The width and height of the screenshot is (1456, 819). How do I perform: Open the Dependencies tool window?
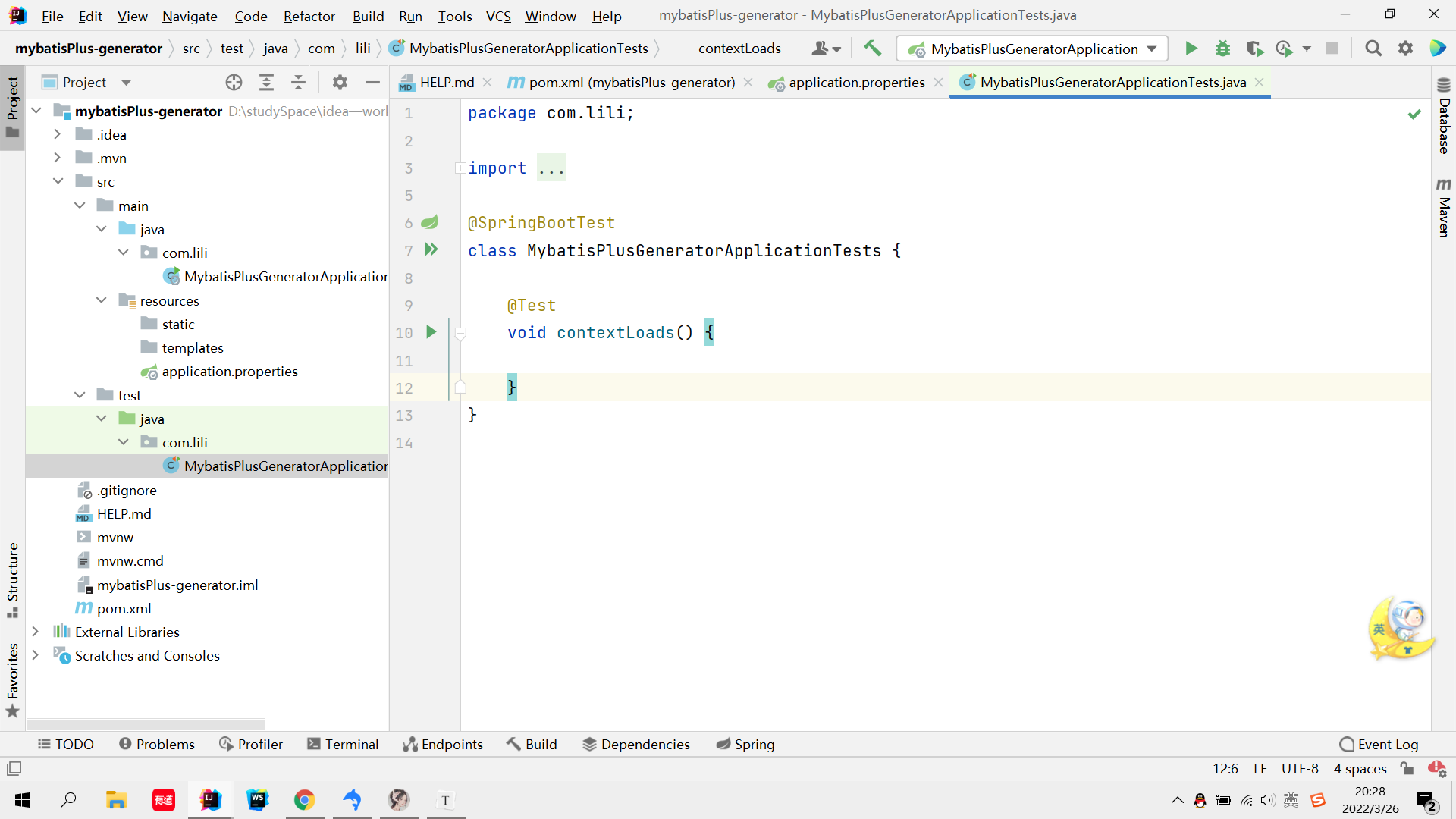(x=636, y=745)
